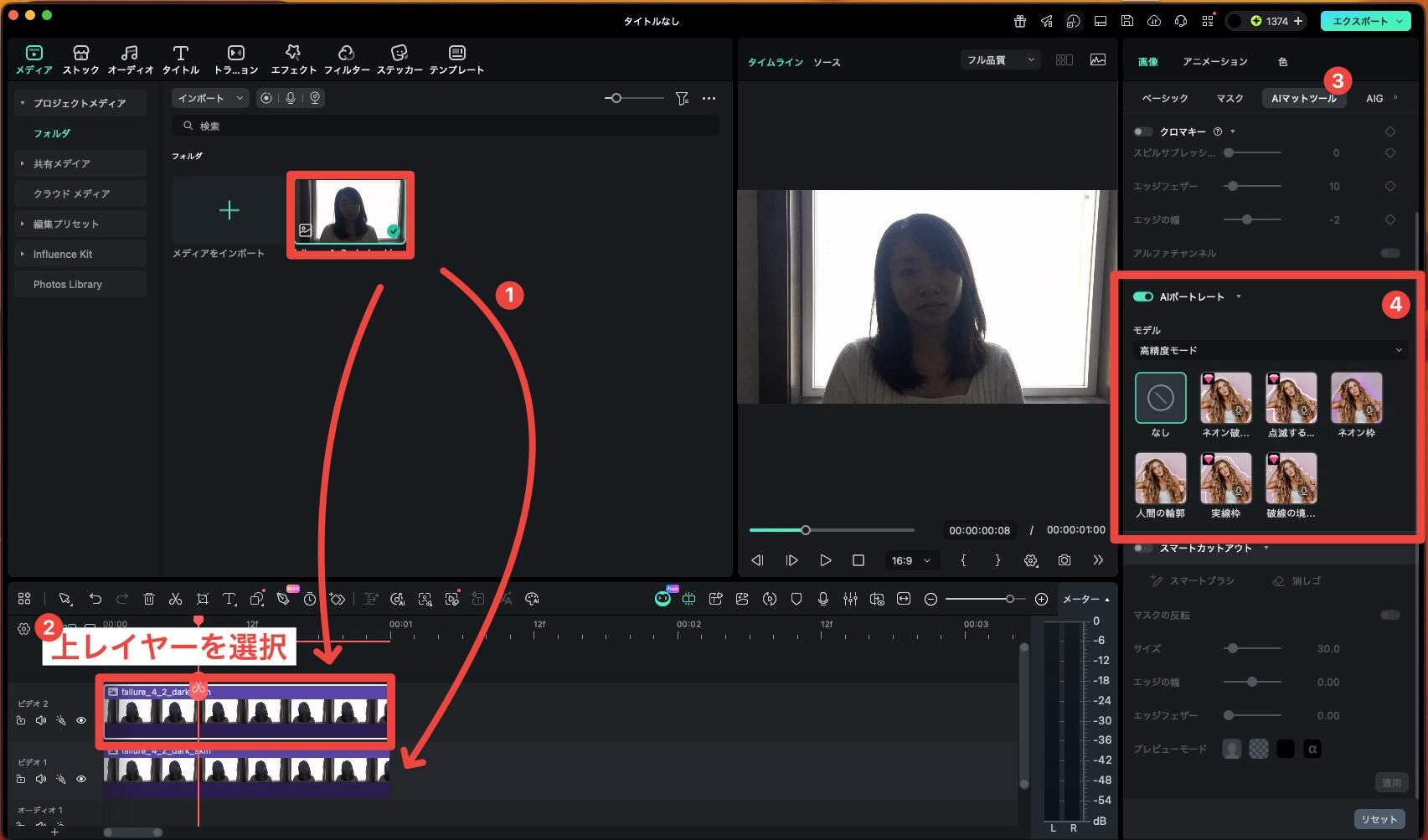This screenshot has height=840, width=1428.
Task: Click the undo arrow in timeline toolbar
Action: (x=95, y=599)
